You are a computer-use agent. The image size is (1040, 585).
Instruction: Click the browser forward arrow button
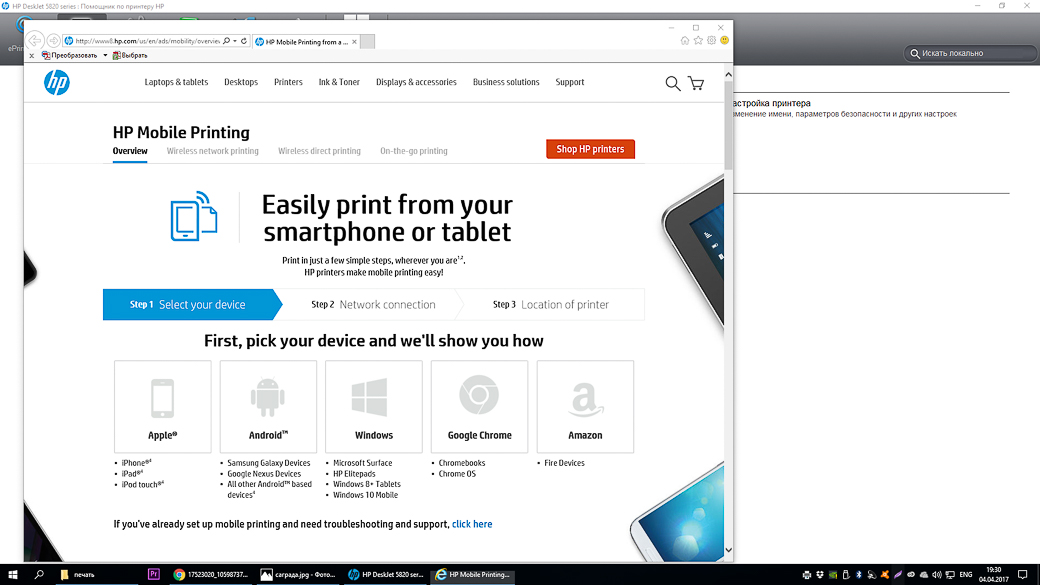point(54,41)
